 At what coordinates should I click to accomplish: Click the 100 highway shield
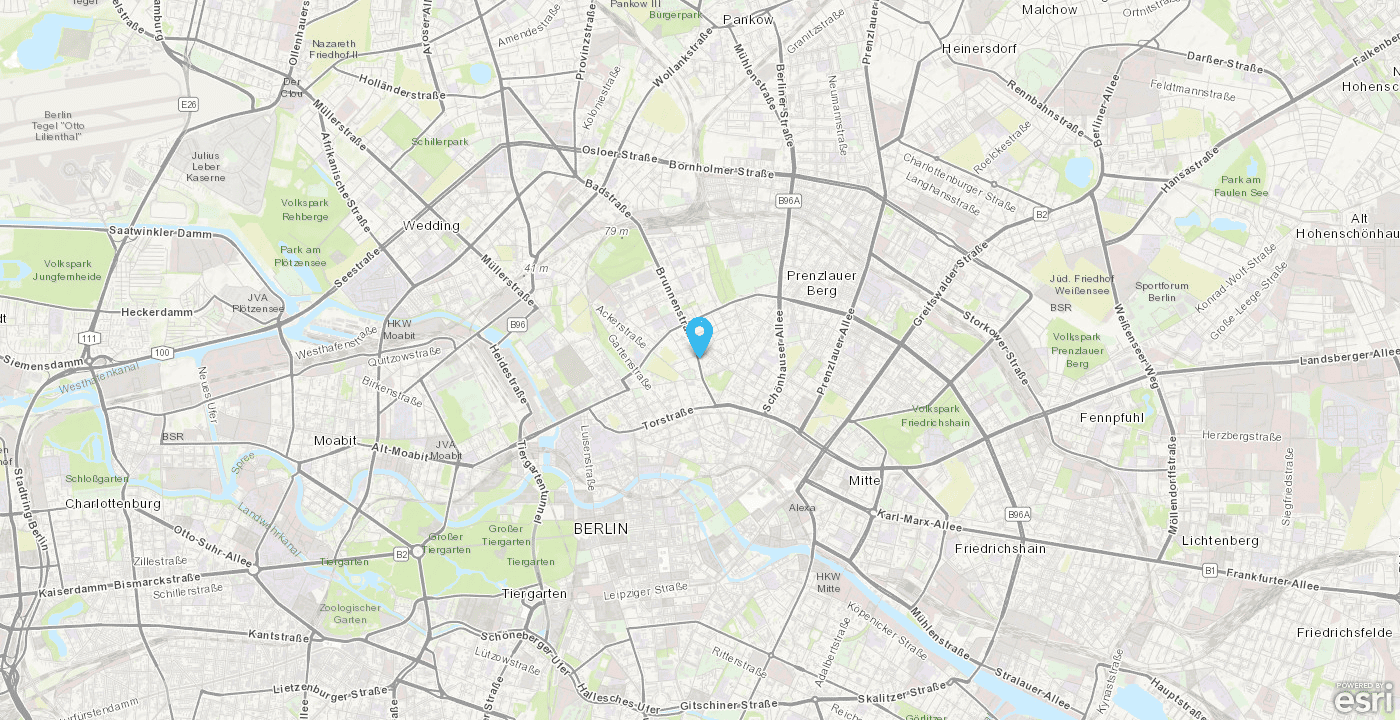click(162, 352)
